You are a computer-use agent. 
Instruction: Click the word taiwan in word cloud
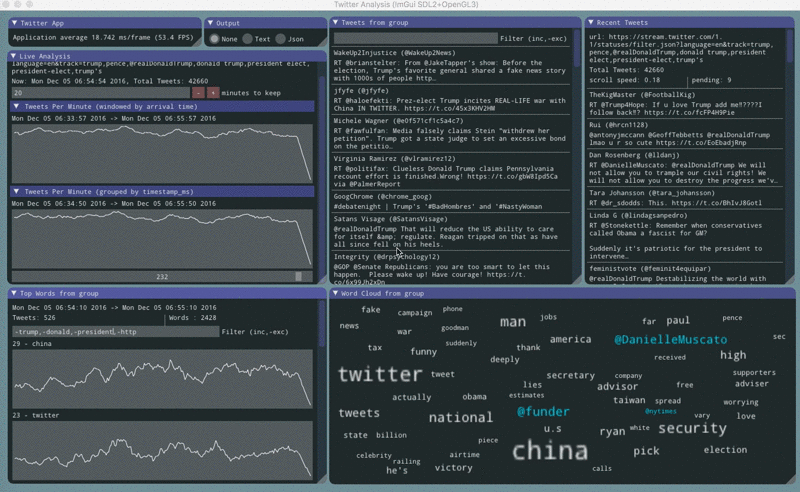click(629, 400)
